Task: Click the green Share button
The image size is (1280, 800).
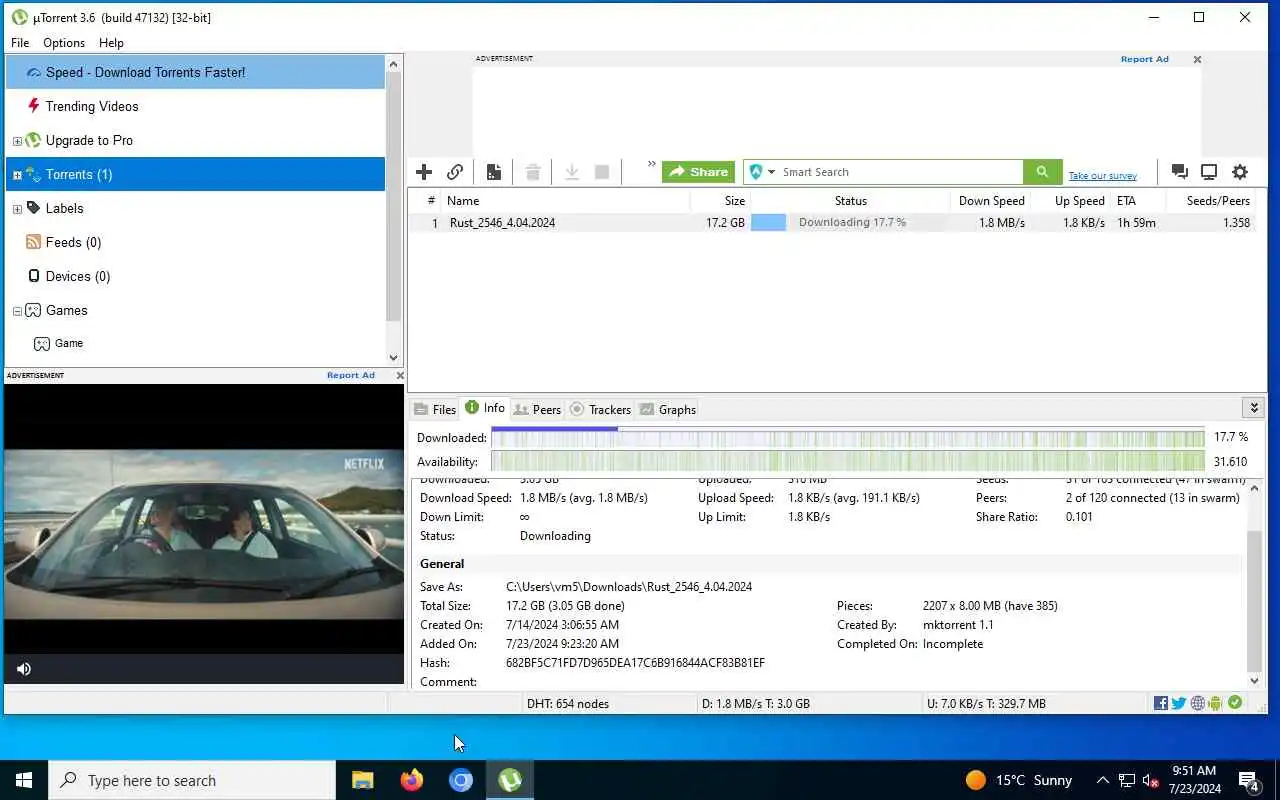Action: pos(698,172)
